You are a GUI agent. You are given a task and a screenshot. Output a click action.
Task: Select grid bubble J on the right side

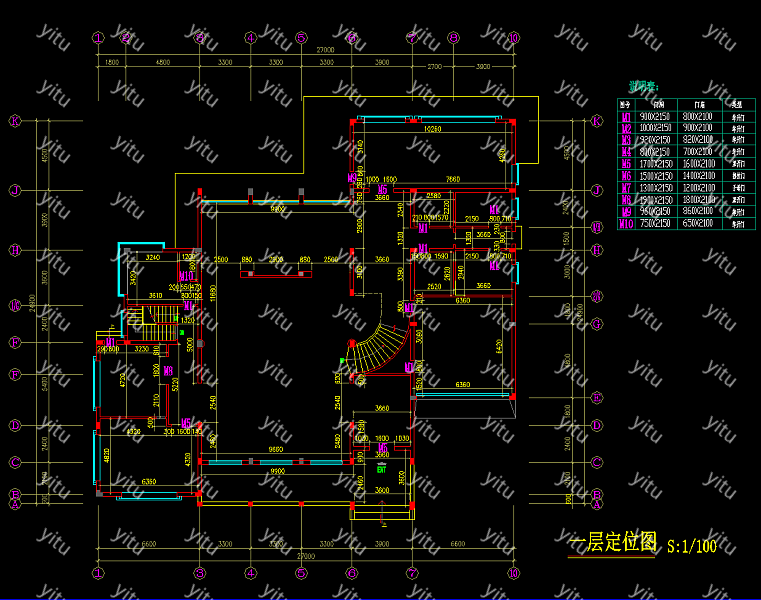[x=596, y=189]
